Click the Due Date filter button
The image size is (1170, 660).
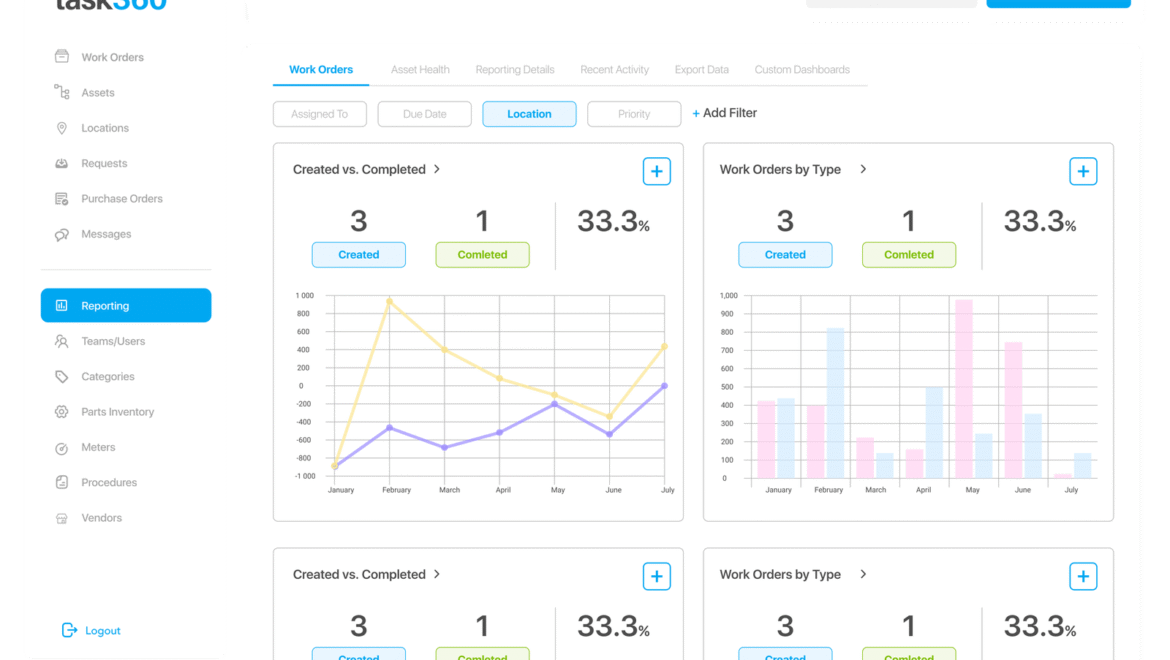tap(424, 114)
